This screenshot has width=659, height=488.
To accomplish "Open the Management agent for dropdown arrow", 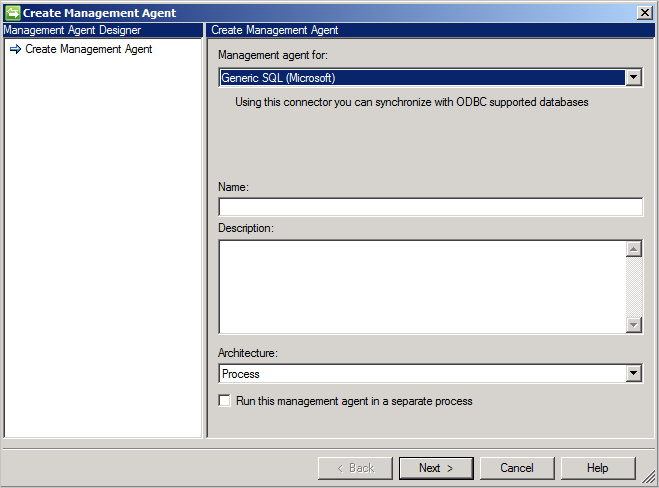I will (x=633, y=77).
